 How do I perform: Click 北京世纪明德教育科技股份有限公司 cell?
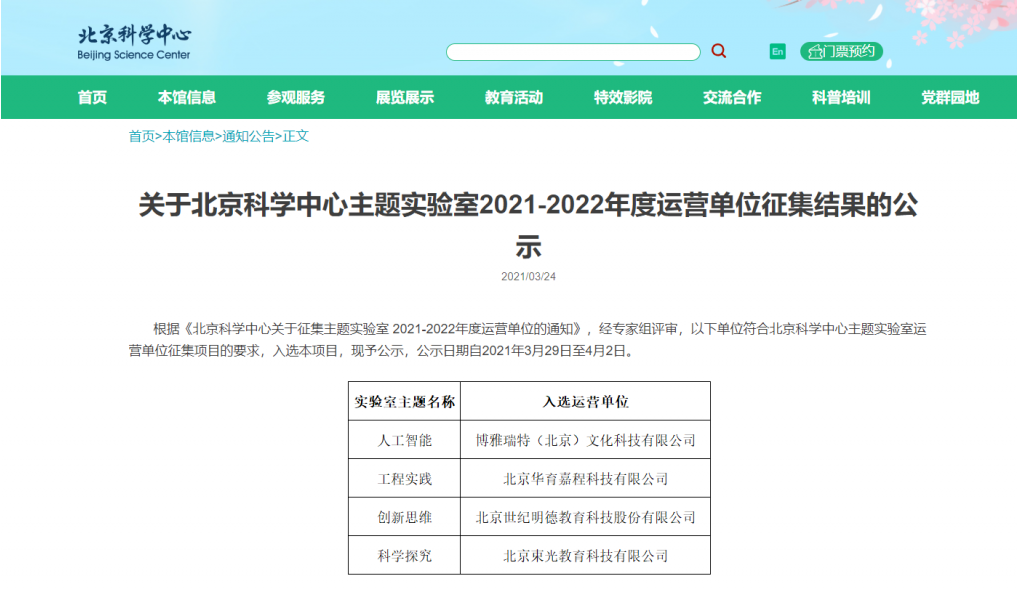point(586,517)
